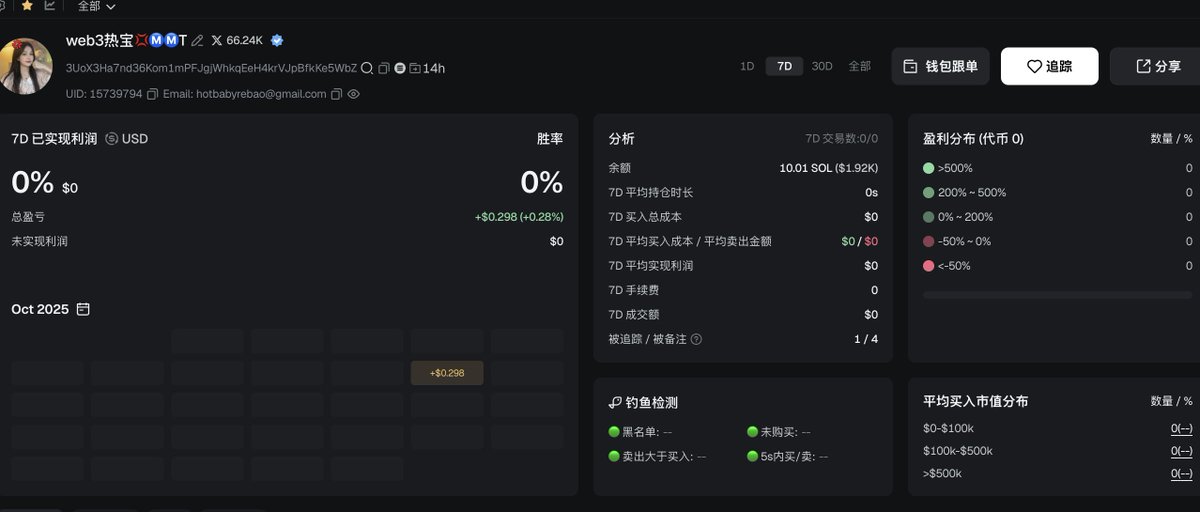
Task: Click the 分享 share button
Action: pos(1157,66)
